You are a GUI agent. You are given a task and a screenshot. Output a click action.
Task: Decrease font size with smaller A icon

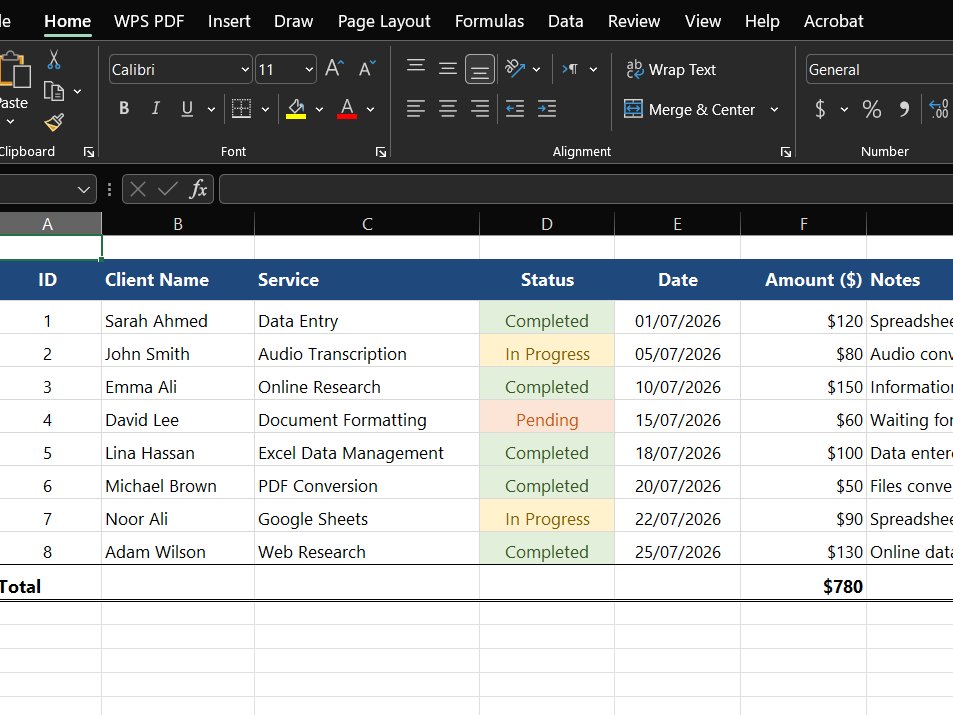pyautogui.click(x=366, y=69)
